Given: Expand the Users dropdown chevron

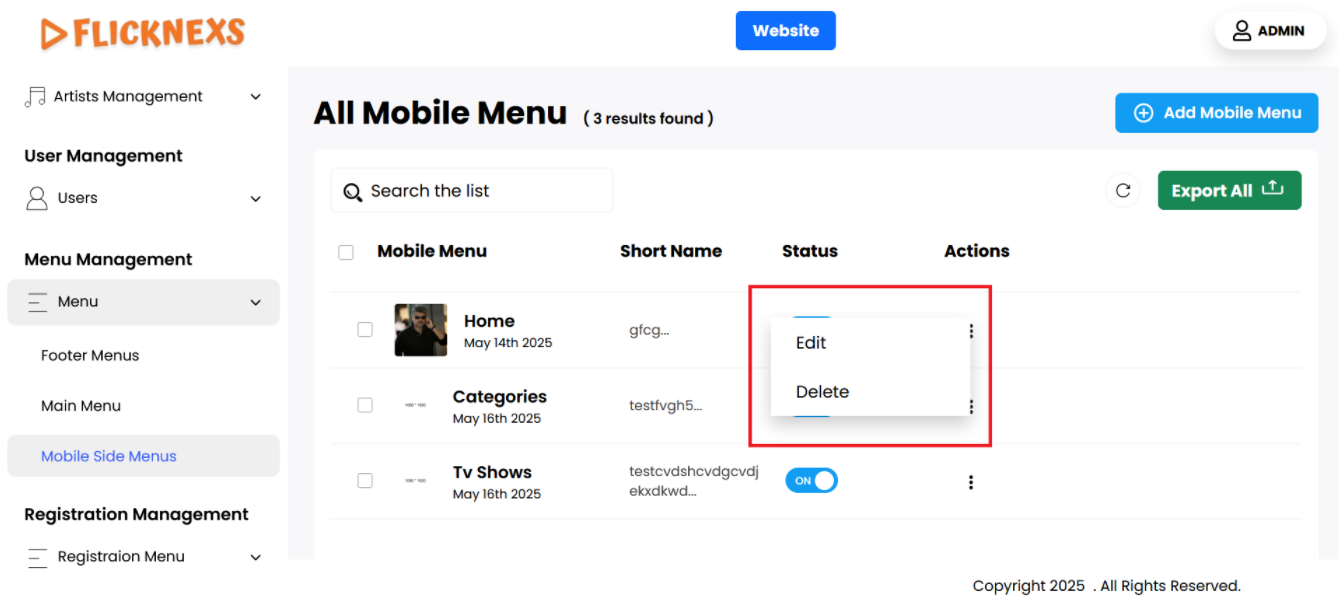Looking at the screenshot, I should click(x=255, y=199).
